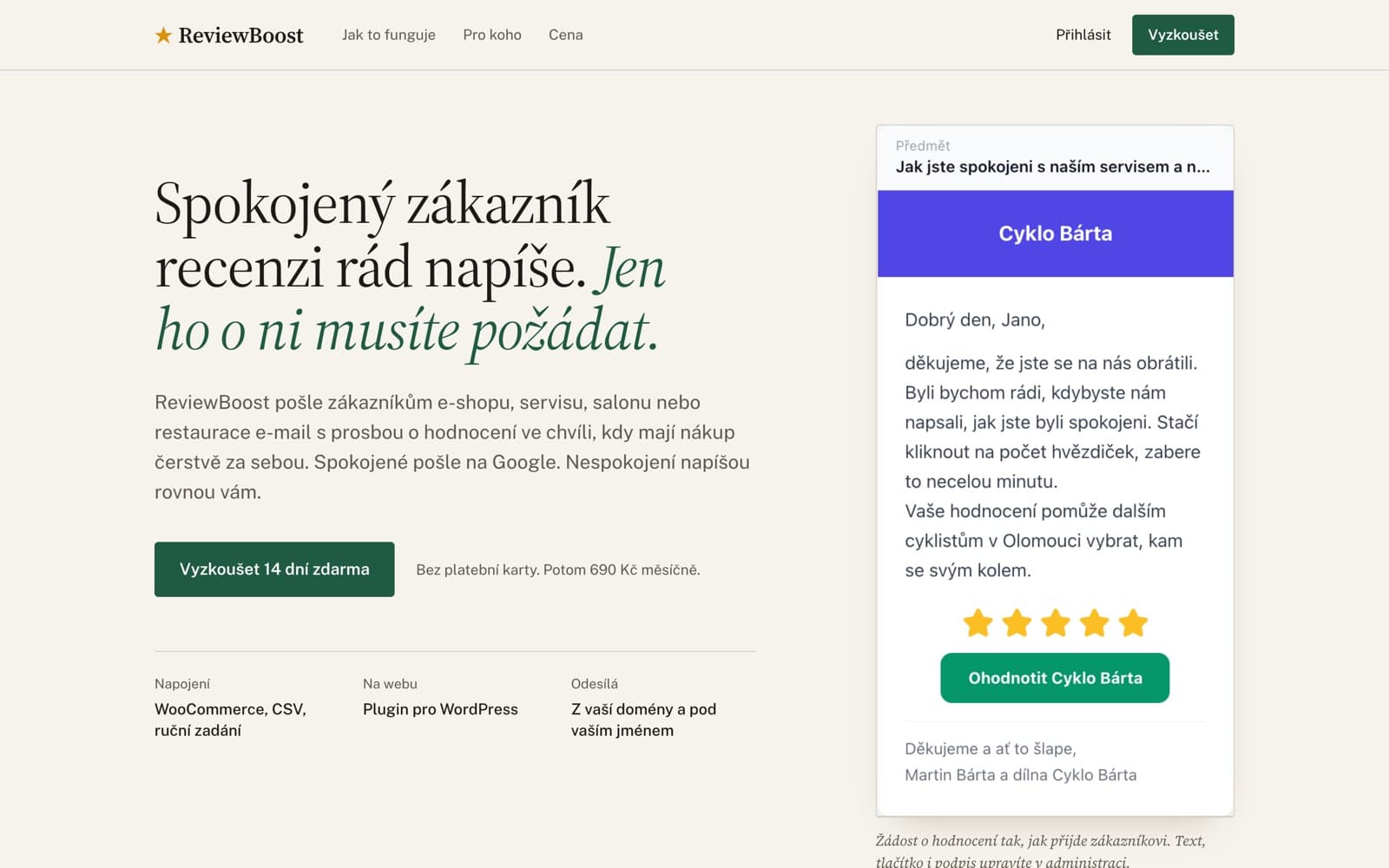Click the 'Ohodnotit Cyklo Bárta' button
Viewport: 1389px width, 868px height.
pos(1055,678)
